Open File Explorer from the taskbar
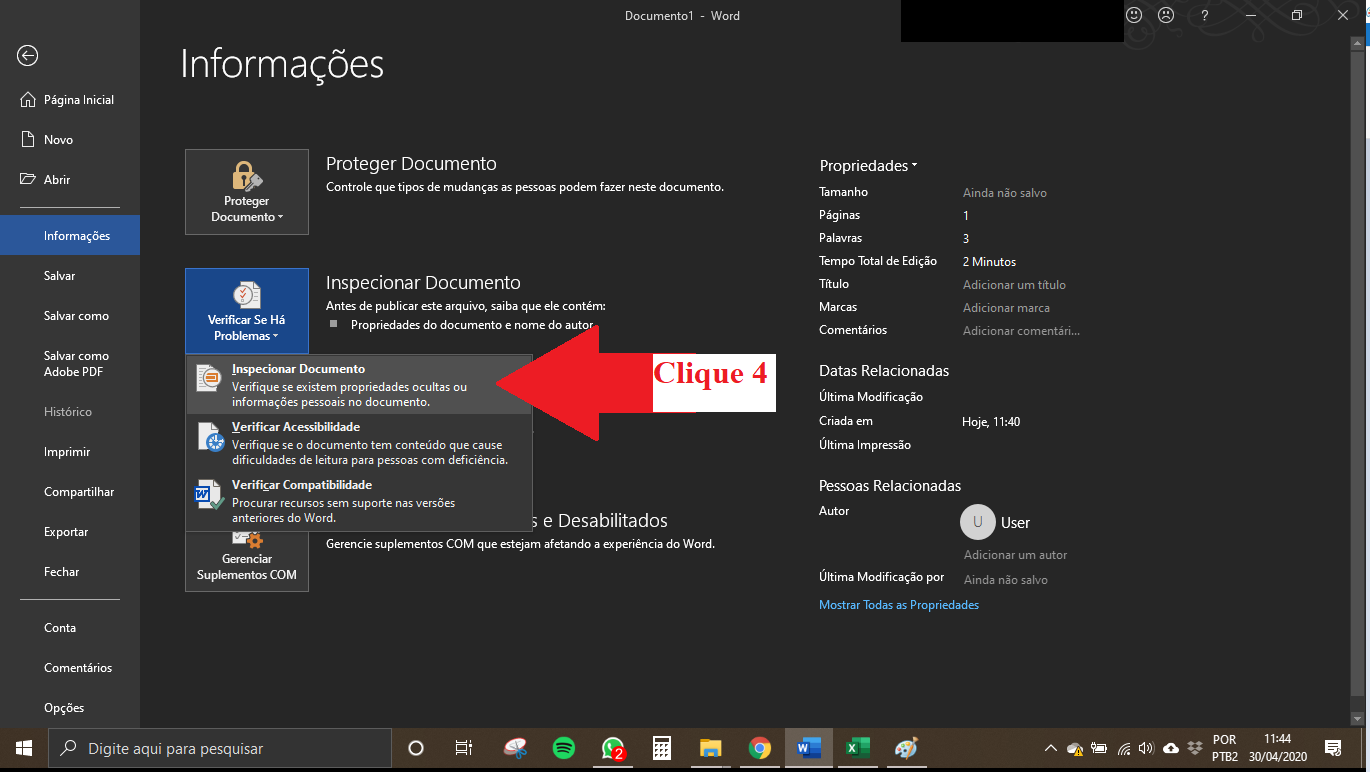 [711, 748]
